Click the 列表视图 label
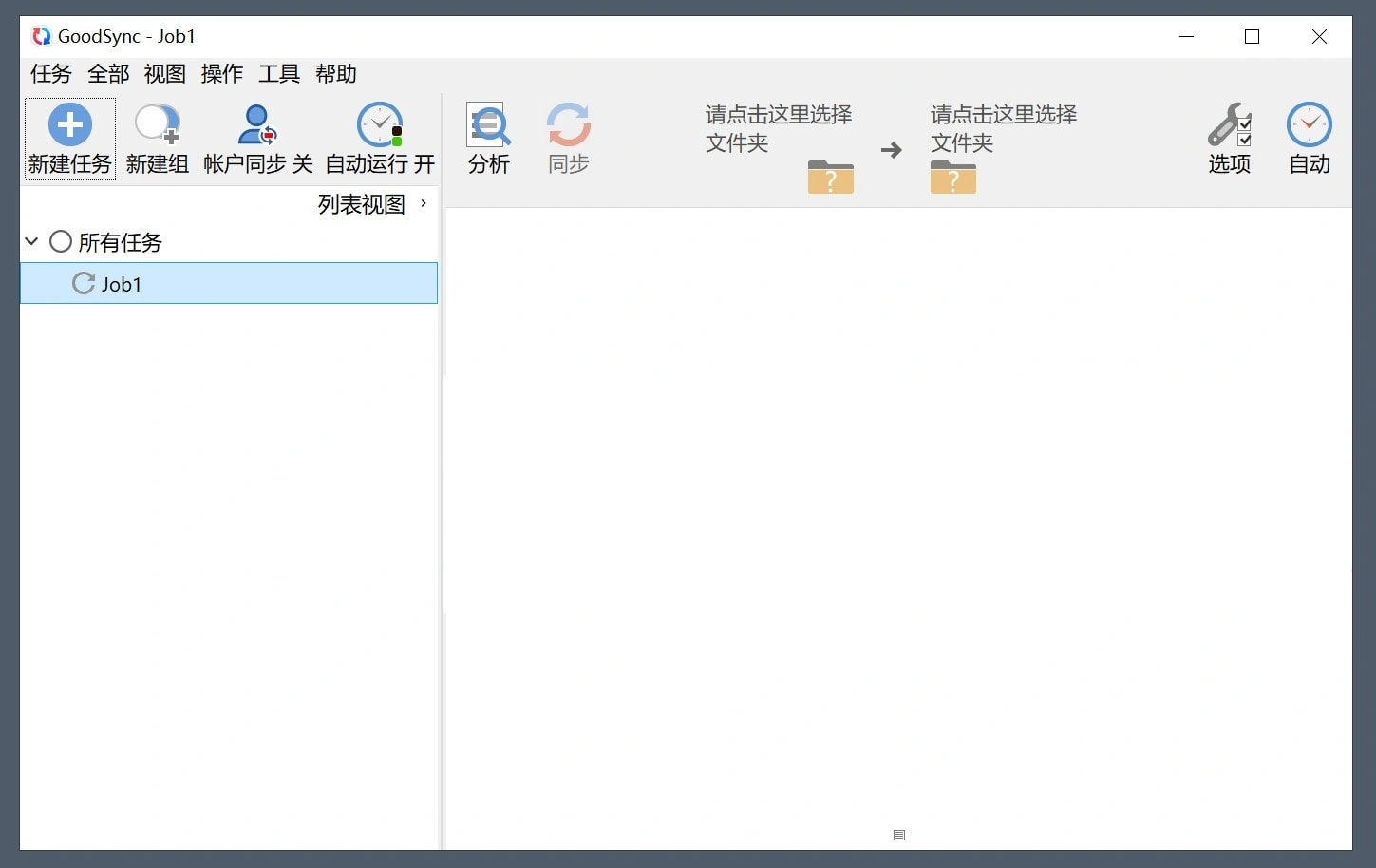 point(362,204)
